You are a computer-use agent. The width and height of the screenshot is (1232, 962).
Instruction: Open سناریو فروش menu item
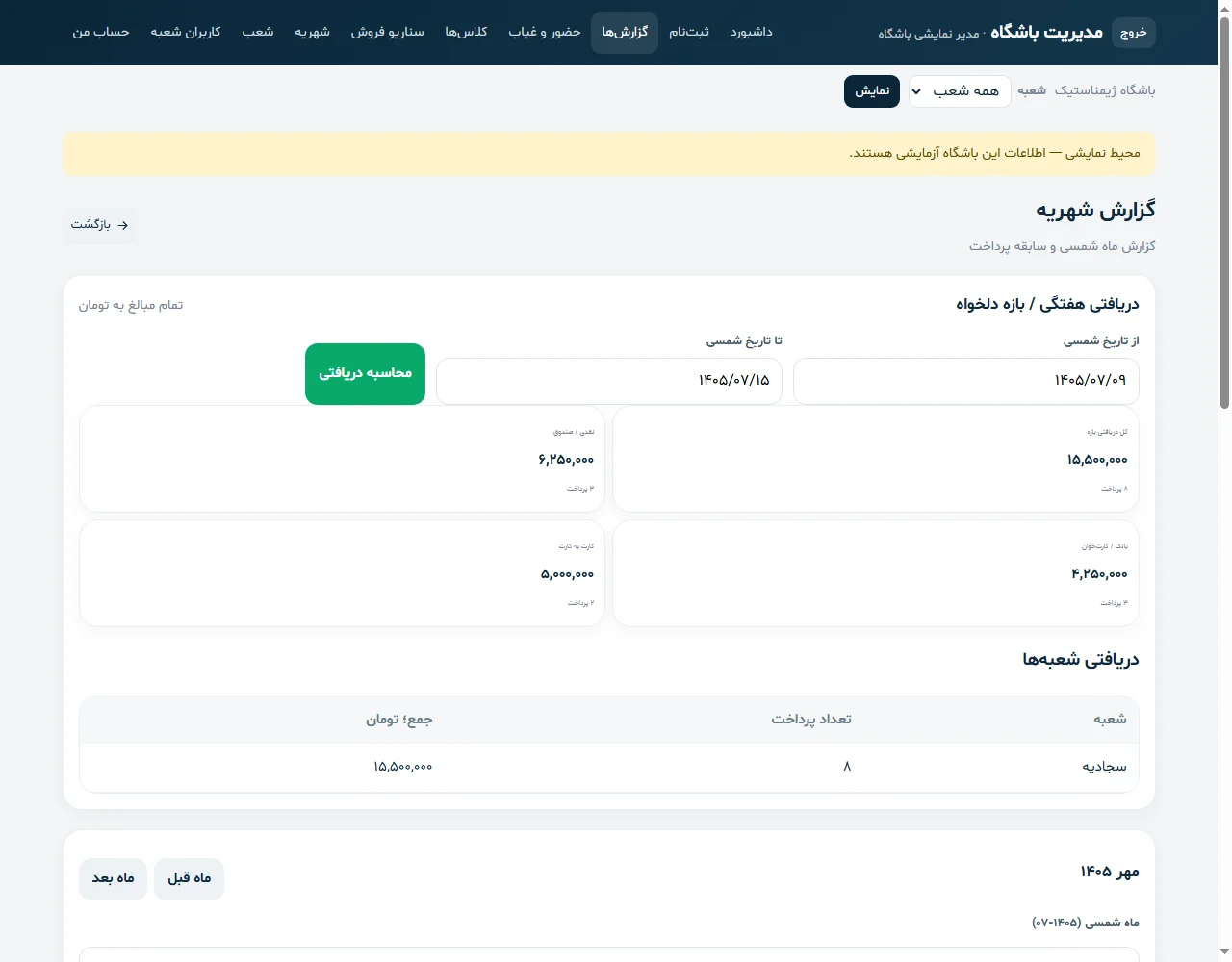[x=387, y=33]
